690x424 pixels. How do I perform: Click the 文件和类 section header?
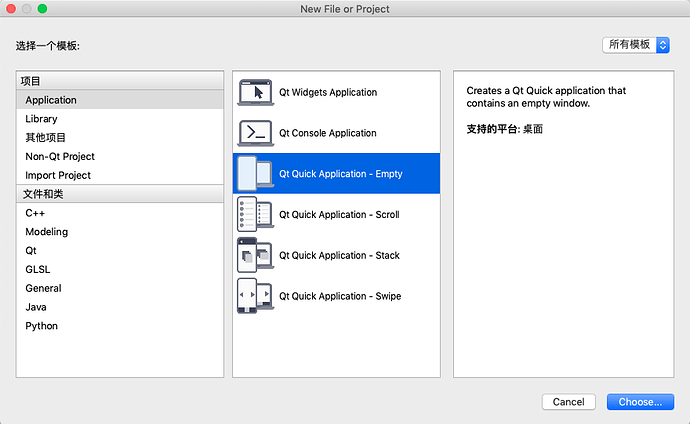[120, 194]
